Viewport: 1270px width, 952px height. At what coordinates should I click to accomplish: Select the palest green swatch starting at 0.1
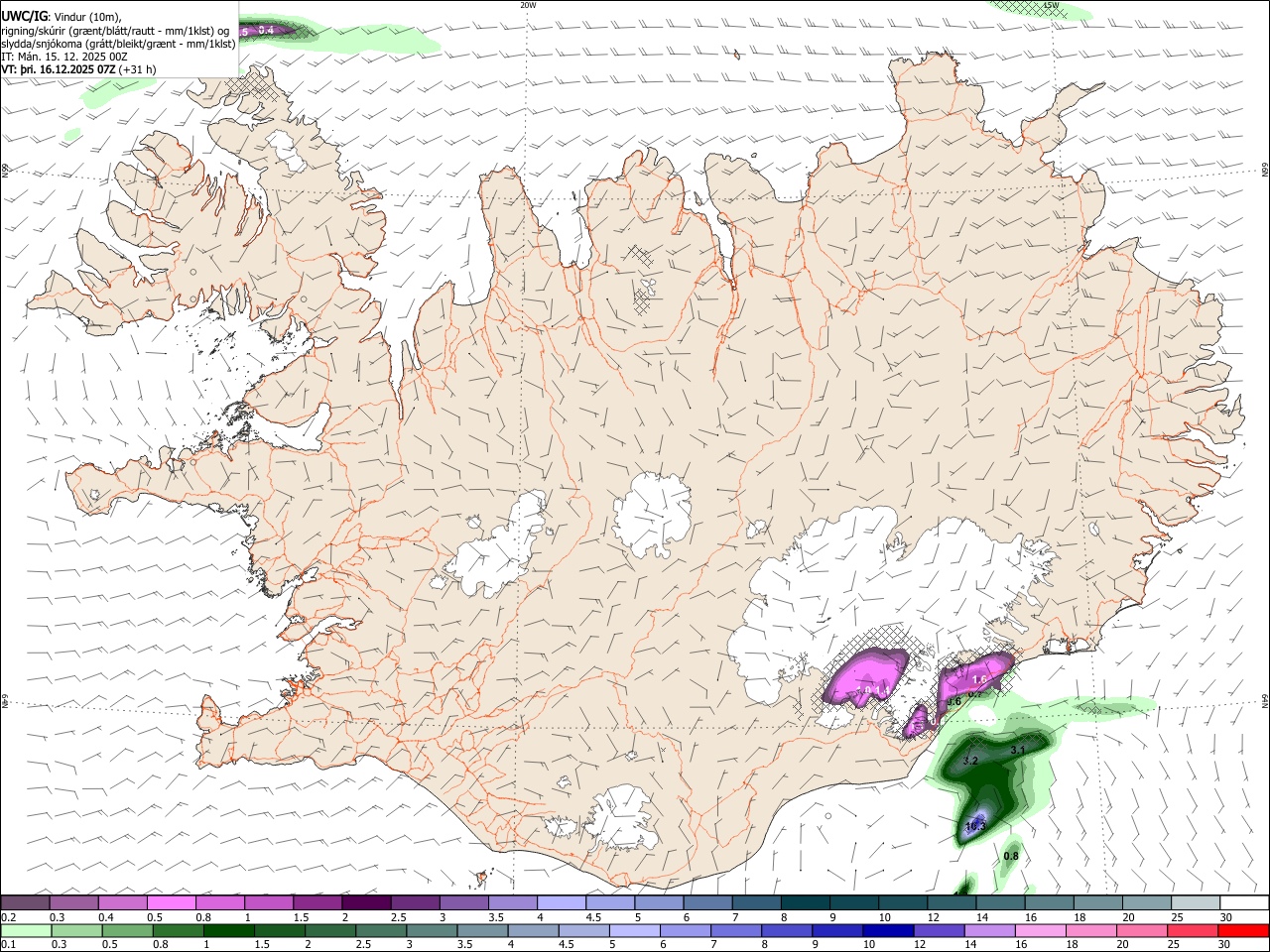pos(26,931)
